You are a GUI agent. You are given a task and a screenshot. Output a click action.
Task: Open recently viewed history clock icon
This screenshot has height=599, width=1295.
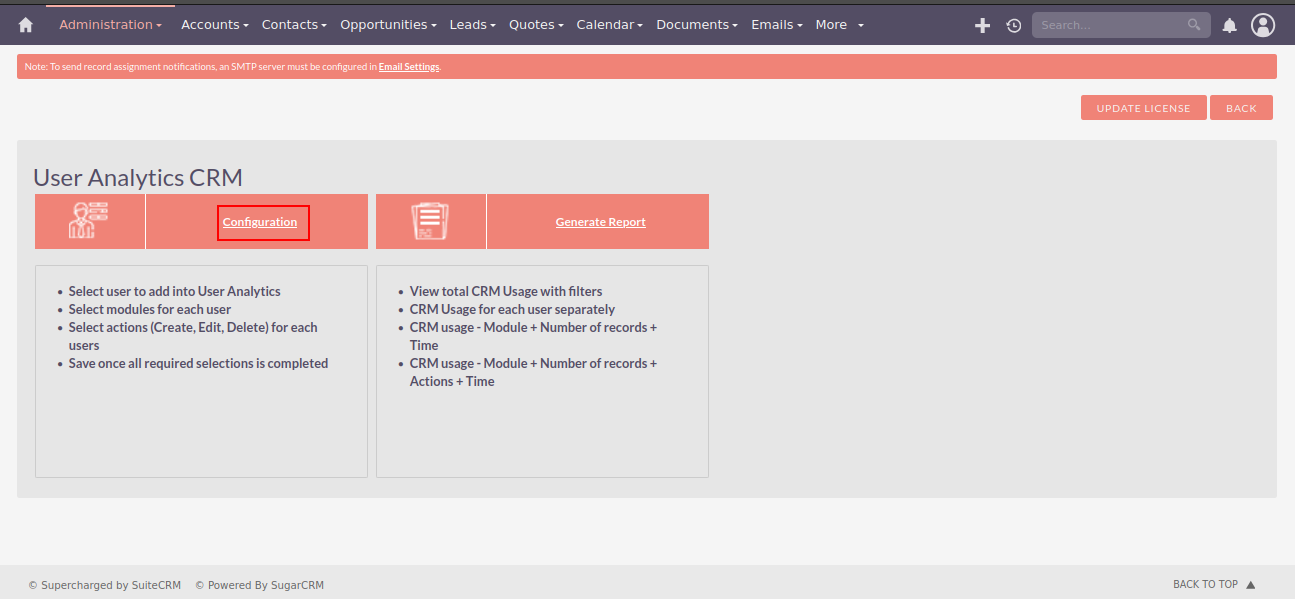pyautogui.click(x=1013, y=24)
